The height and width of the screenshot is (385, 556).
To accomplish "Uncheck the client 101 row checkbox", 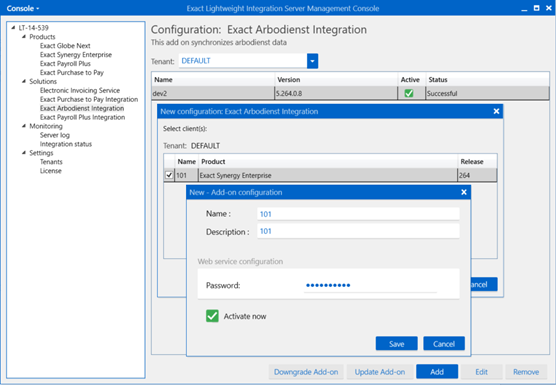I will [x=169, y=175].
